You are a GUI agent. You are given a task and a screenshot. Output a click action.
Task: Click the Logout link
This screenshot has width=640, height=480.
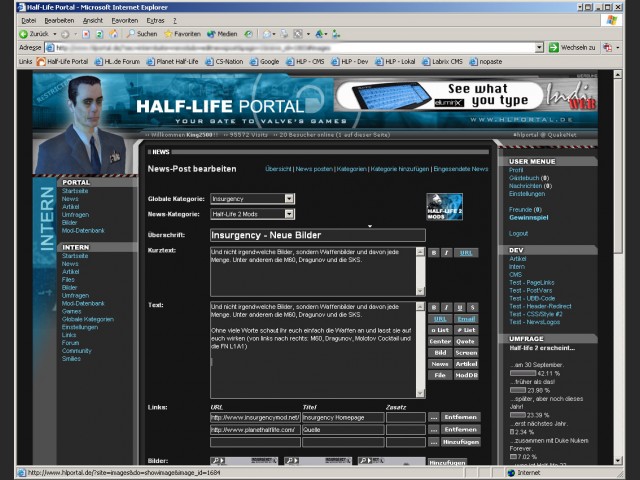[x=518, y=233]
